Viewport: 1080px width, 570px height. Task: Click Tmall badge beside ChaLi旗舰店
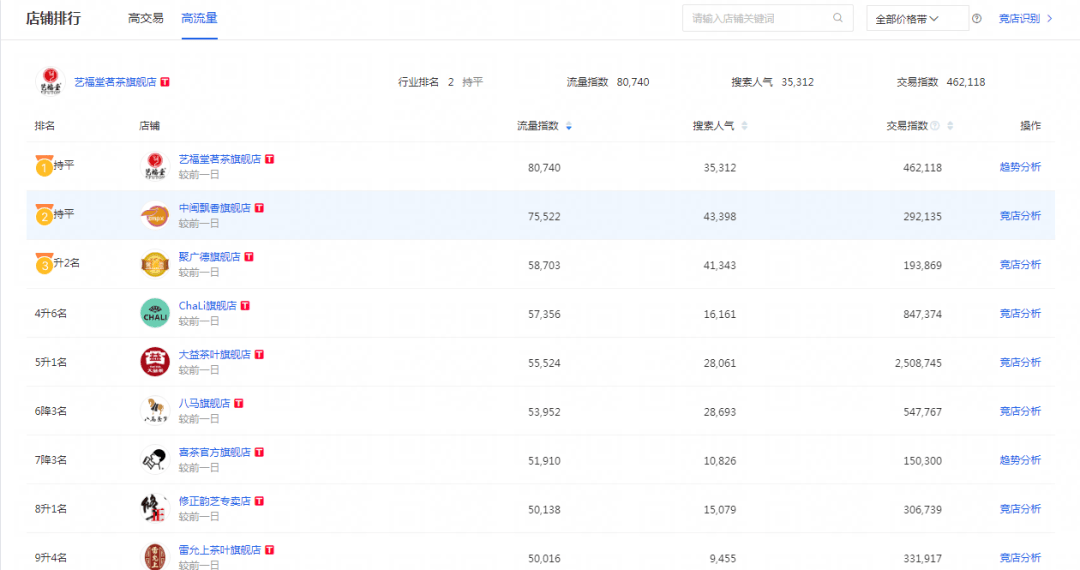(245, 306)
